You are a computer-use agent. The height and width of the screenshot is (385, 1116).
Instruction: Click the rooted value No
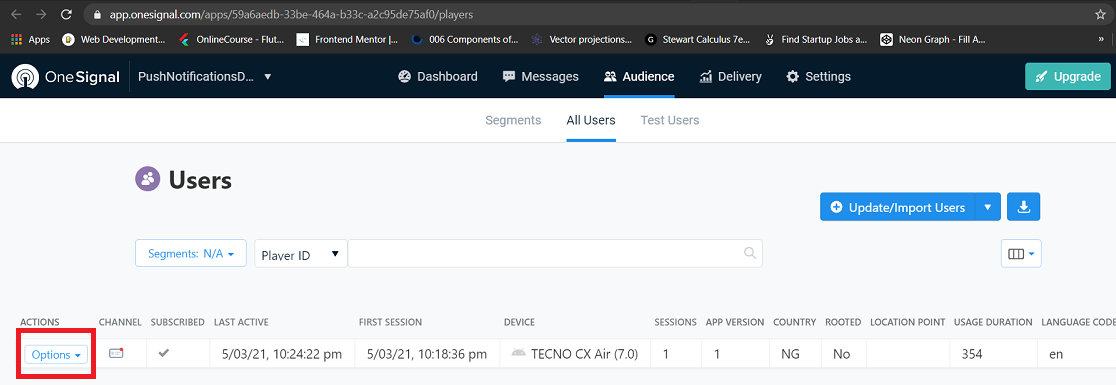(841, 354)
